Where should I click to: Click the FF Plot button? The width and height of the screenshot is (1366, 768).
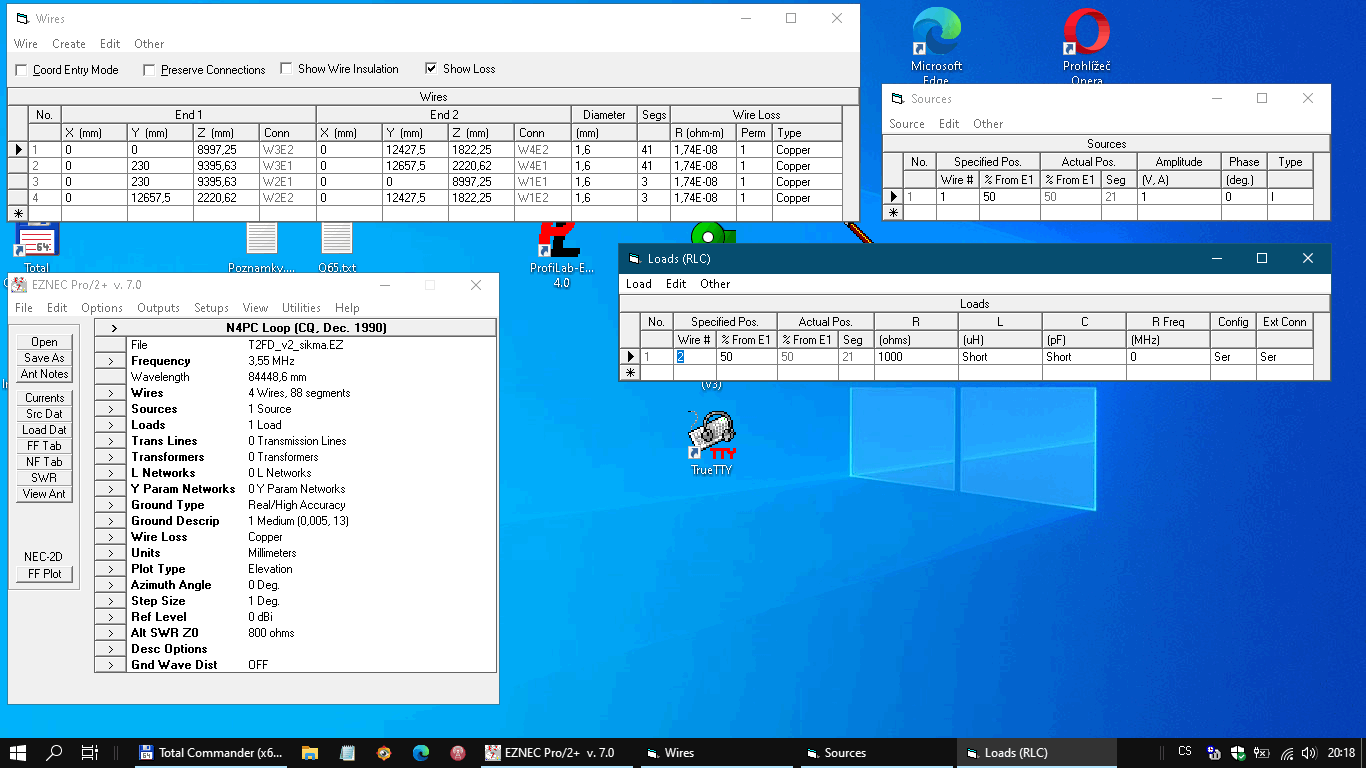click(44, 574)
